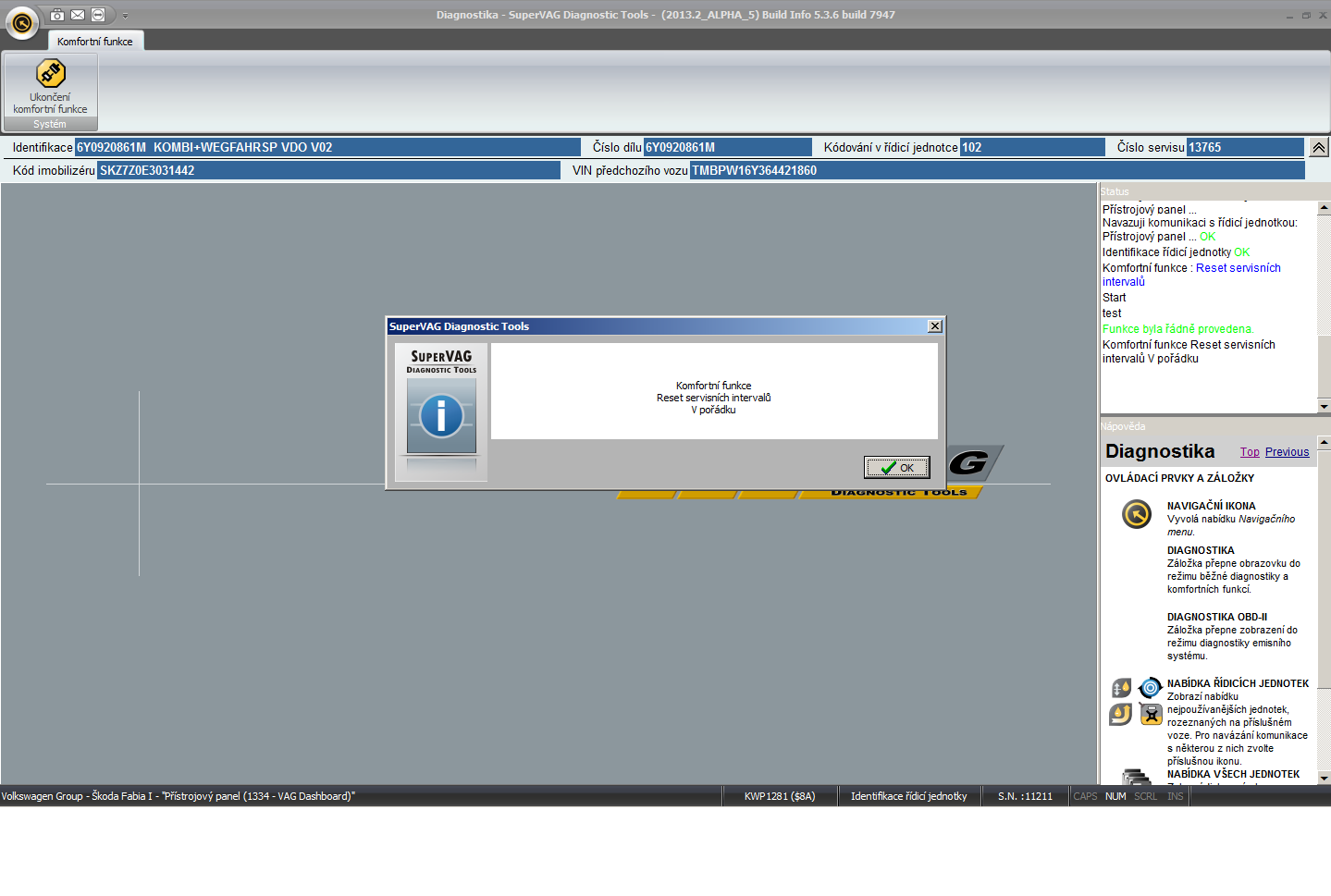Click the navigation icon image in help panel
Screen dimensions: 1331x896
[x=1137, y=514]
